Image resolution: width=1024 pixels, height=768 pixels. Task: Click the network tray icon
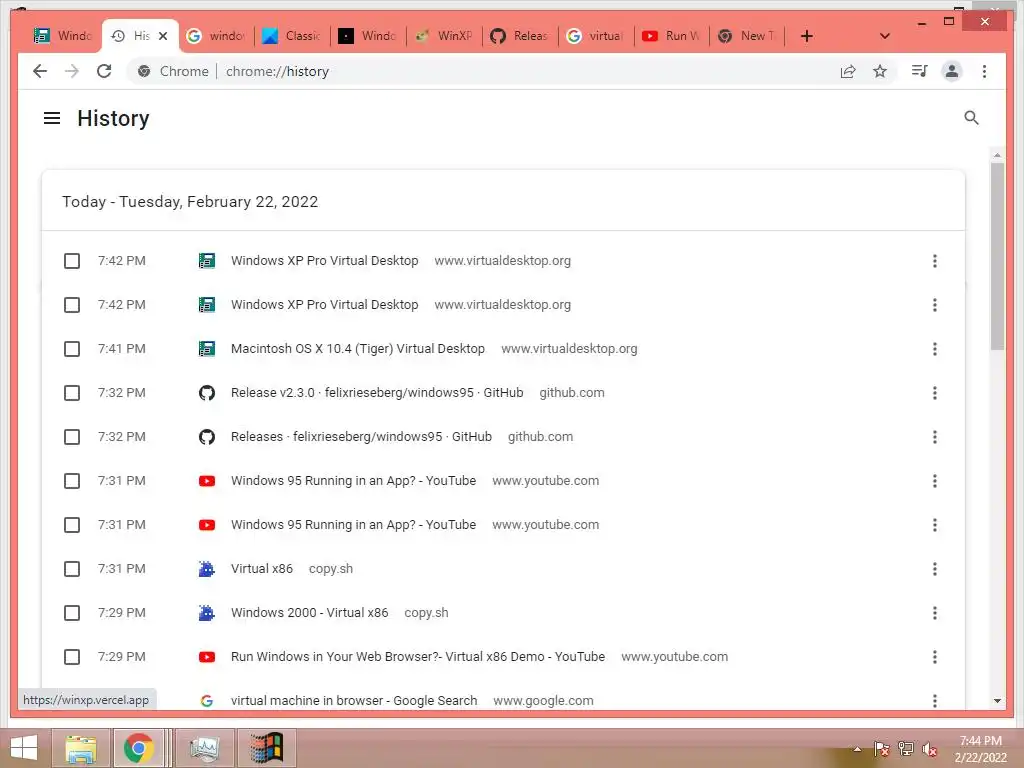click(906, 749)
